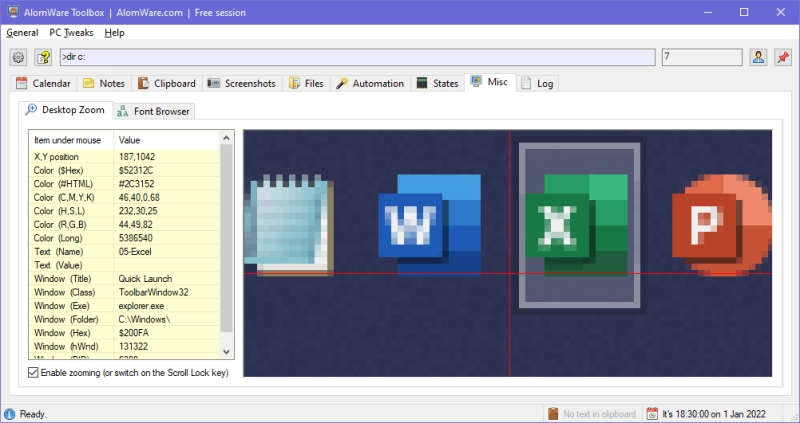Screen dimensions: 800x423
Task: Click the AlomWare app icon in title bar
Action: [13, 12]
